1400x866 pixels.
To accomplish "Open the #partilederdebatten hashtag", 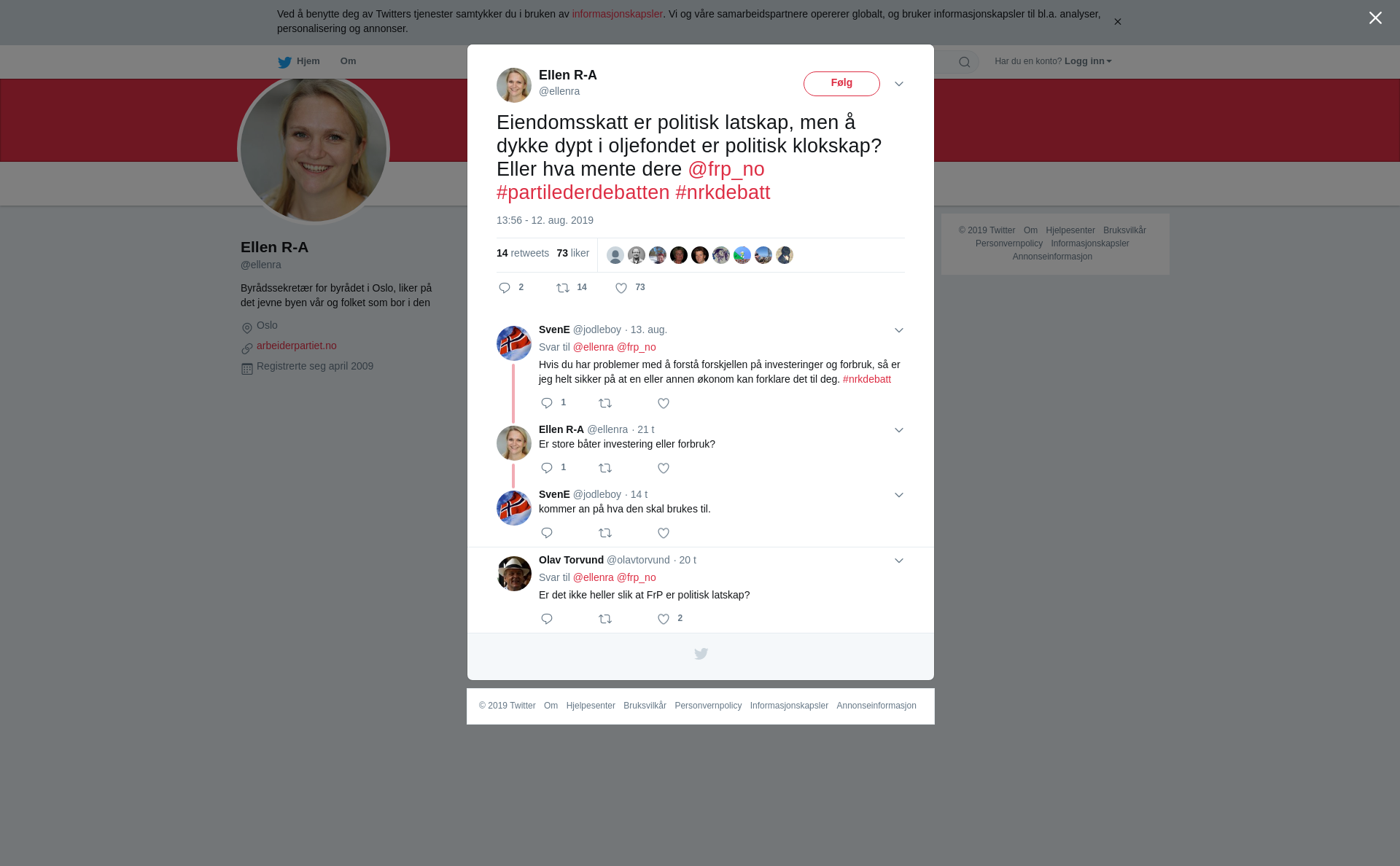I will coord(583,192).
